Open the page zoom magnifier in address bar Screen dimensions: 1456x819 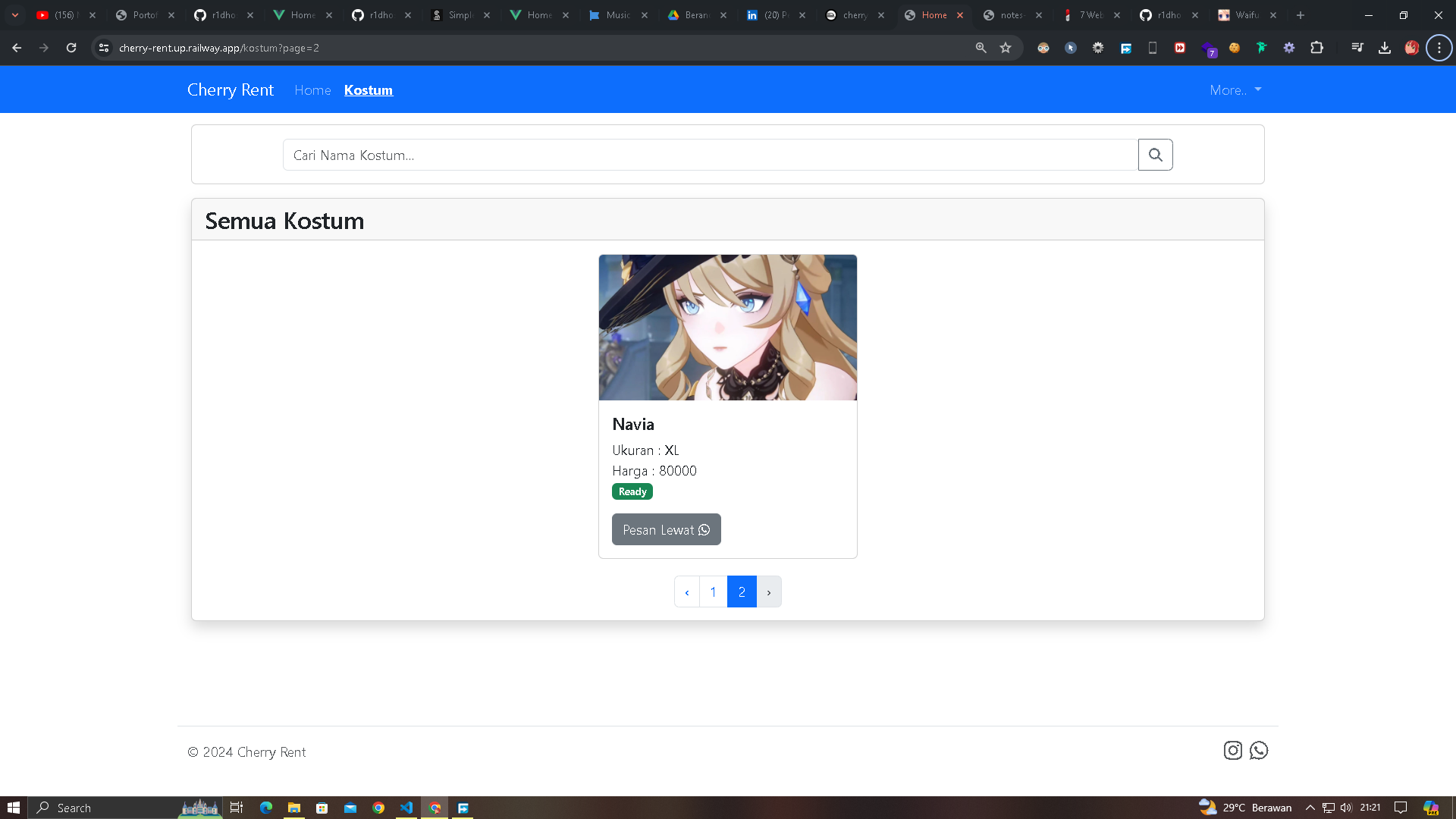[981, 48]
